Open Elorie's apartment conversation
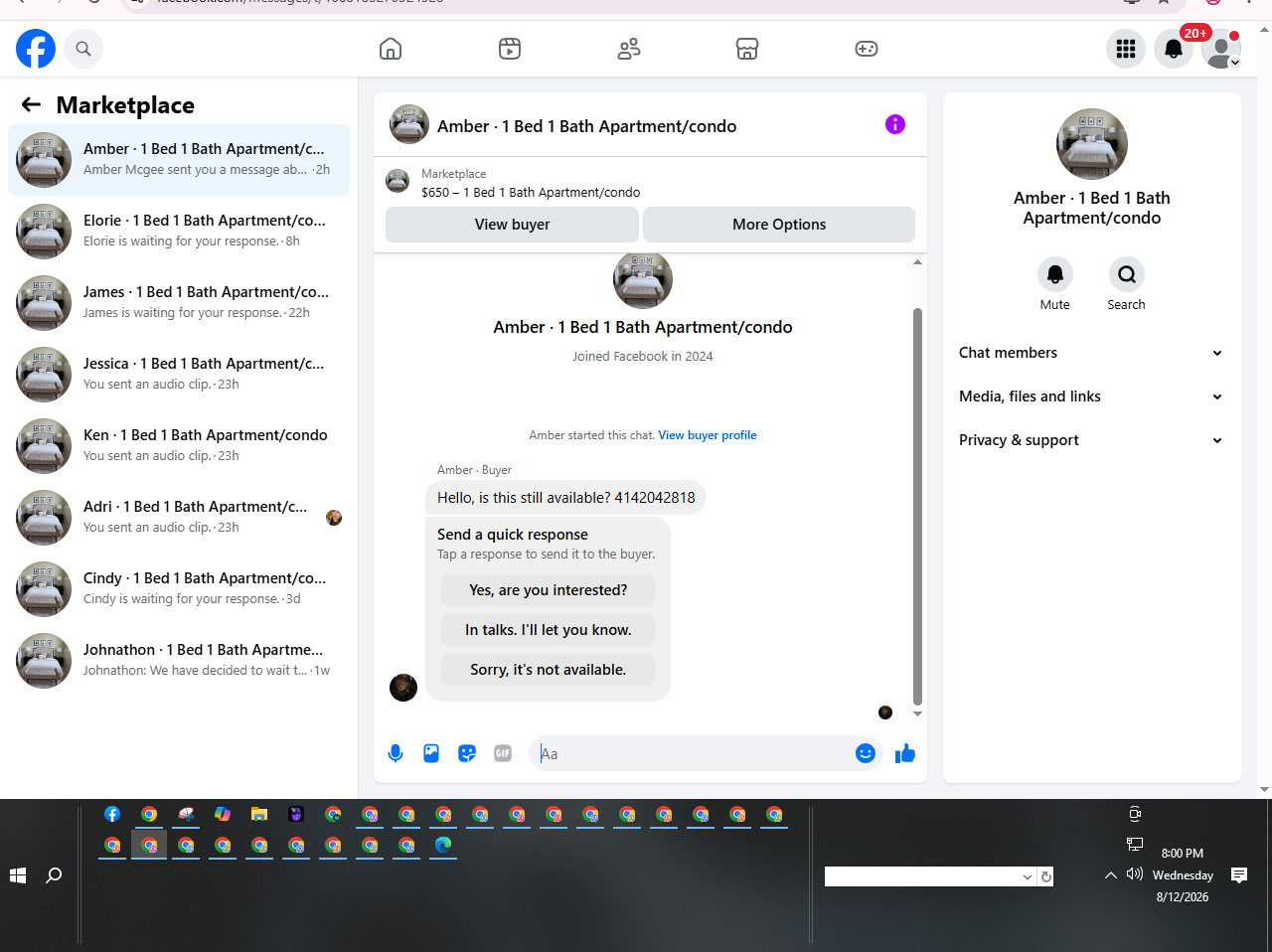This screenshot has height=952, width=1272. 179,232
